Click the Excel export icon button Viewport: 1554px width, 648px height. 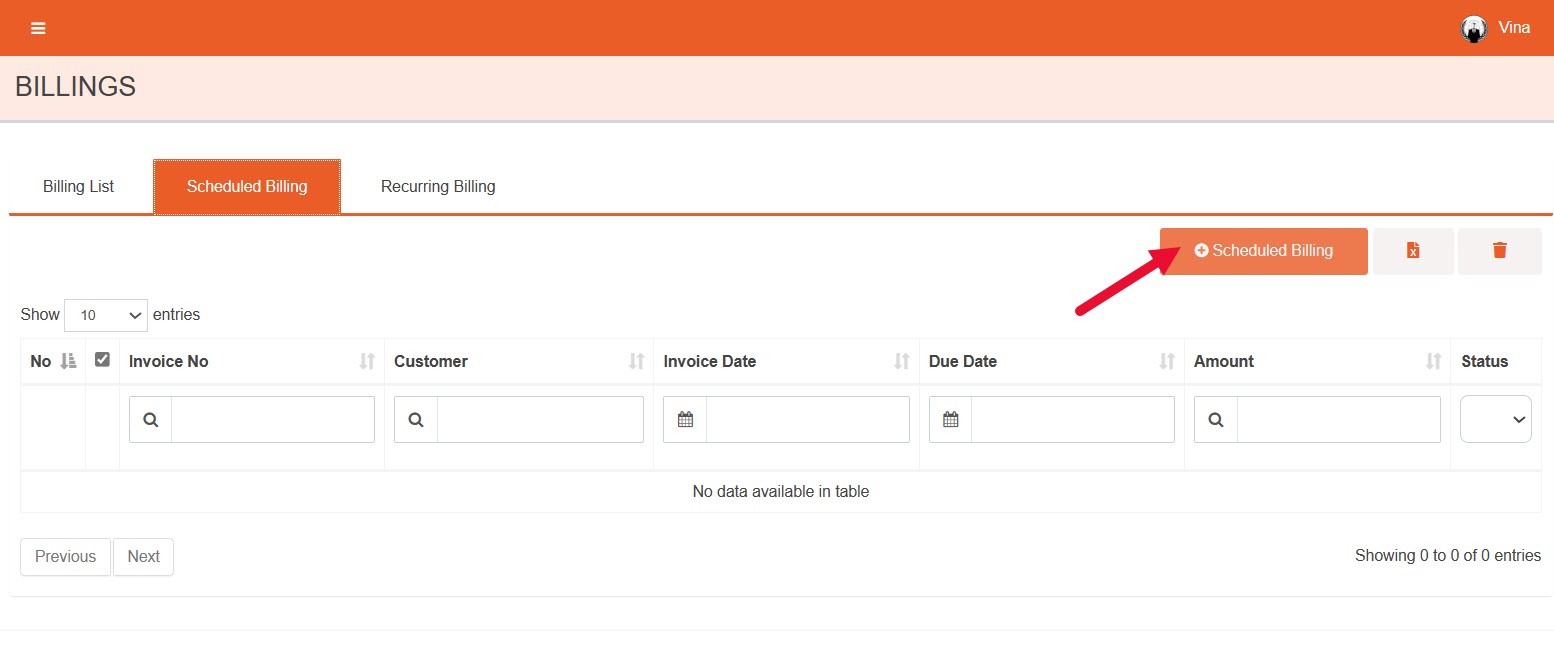click(x=1413, y=251)
